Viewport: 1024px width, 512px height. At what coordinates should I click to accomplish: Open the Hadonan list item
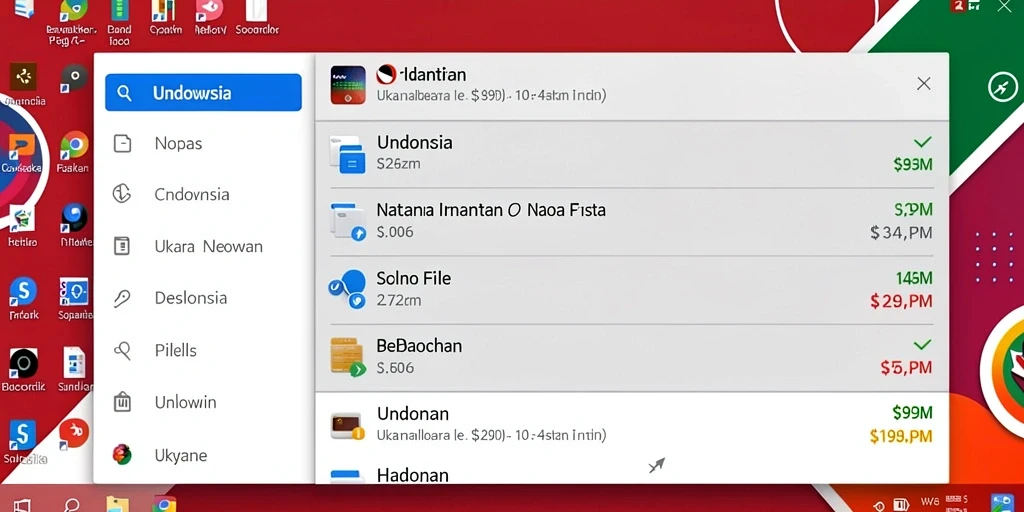632,473
